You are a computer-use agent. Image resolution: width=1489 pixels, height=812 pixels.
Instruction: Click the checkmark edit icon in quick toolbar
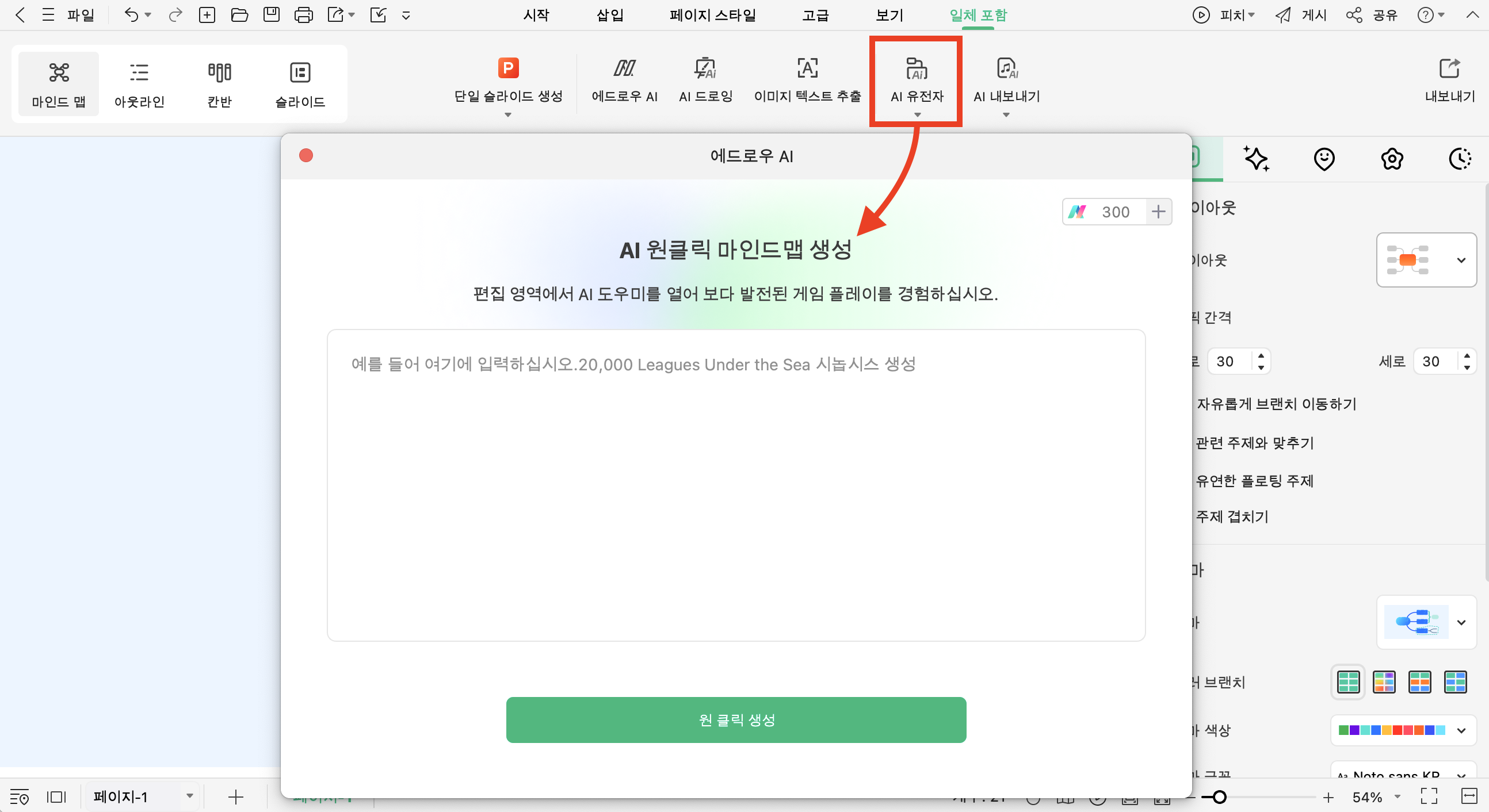click(378, 15)
